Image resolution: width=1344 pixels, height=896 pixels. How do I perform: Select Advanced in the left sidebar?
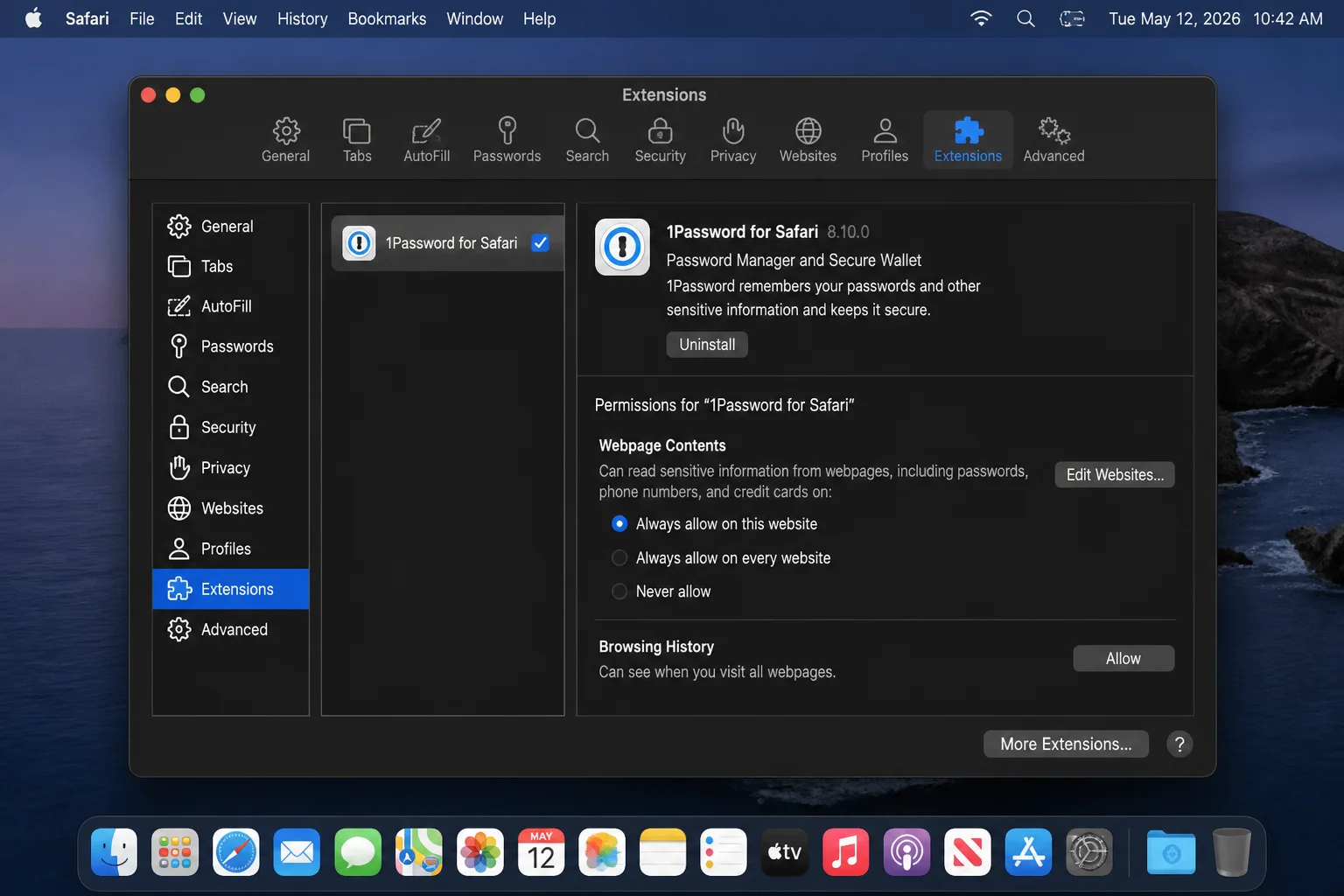231,629
